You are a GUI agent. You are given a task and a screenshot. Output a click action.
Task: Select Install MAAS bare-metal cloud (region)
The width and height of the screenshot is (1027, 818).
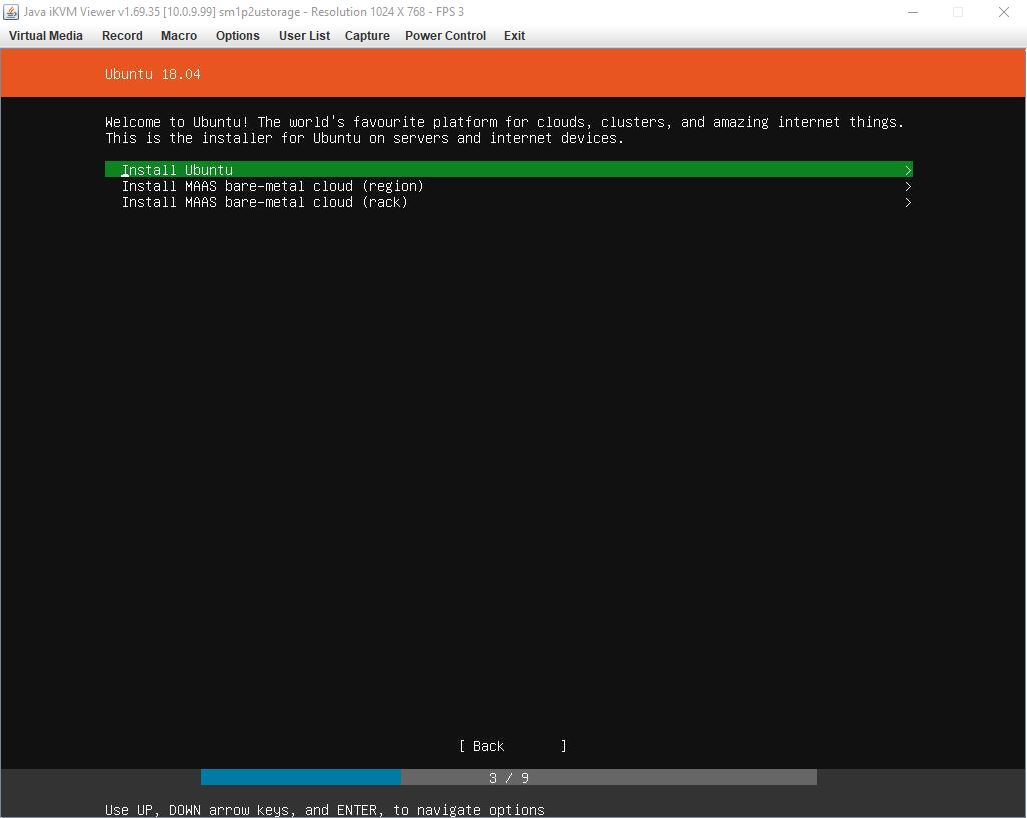508,186
